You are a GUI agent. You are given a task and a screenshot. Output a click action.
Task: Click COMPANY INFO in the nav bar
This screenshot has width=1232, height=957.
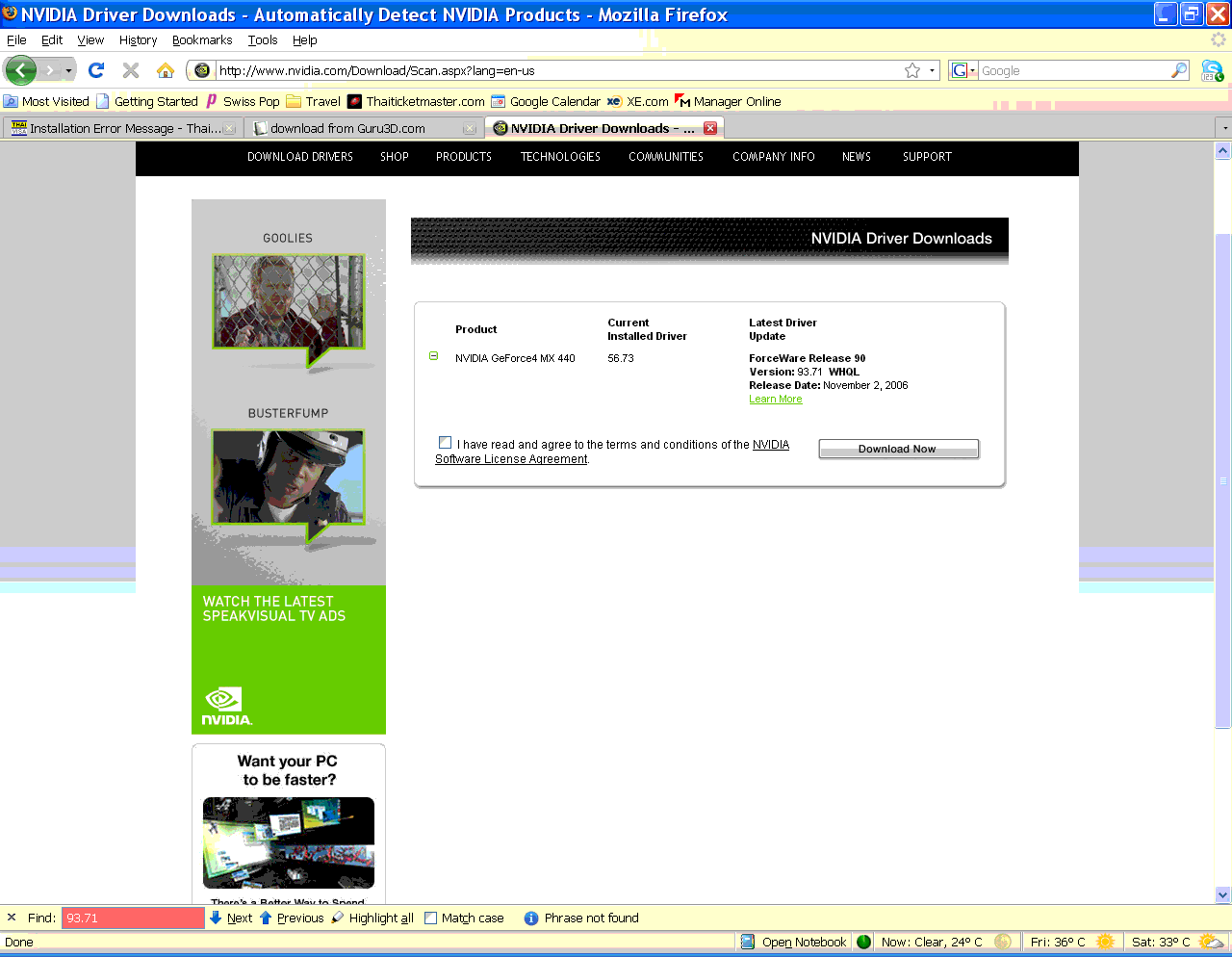pyautogui.click(x=774, y=157)
